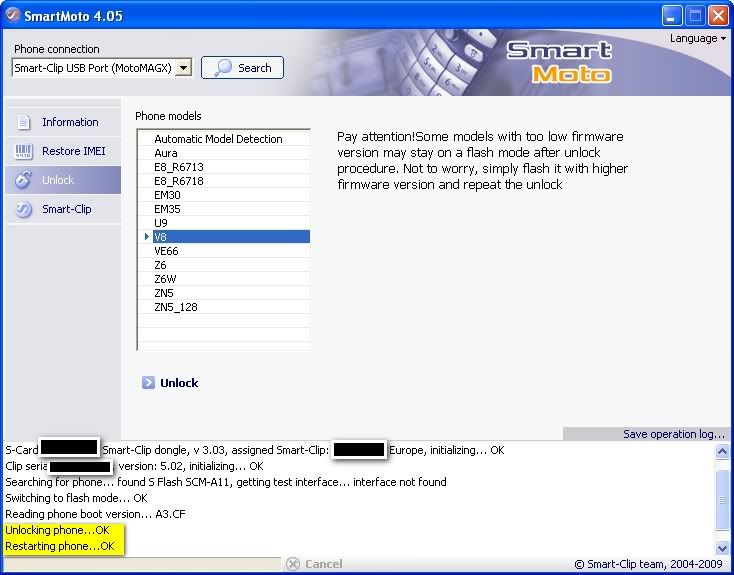The image size is (734, 575).
Task: Open the Information tab
Action: [63, 122]
